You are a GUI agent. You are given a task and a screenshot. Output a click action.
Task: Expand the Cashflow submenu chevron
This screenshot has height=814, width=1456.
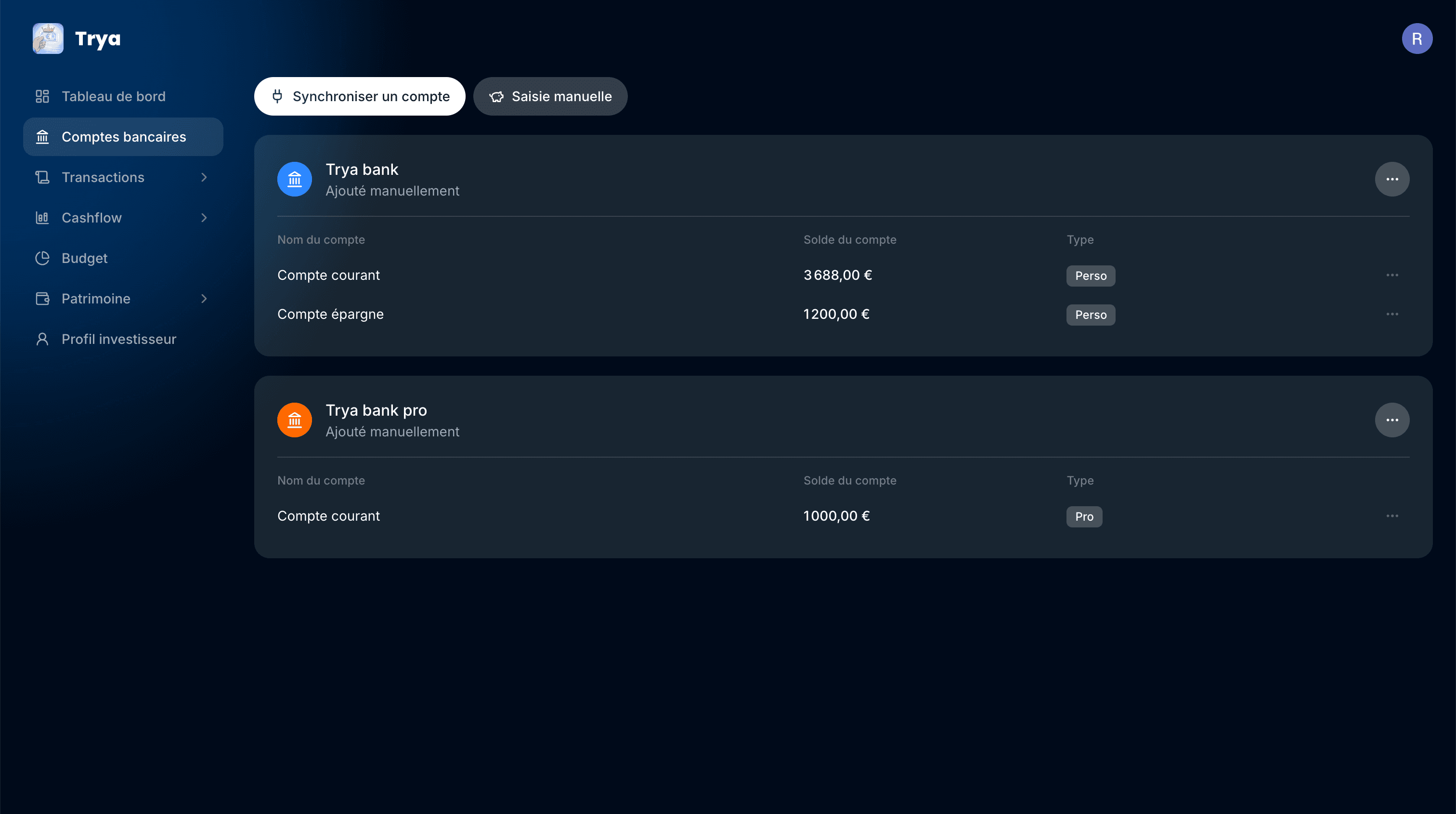(204, 218)
